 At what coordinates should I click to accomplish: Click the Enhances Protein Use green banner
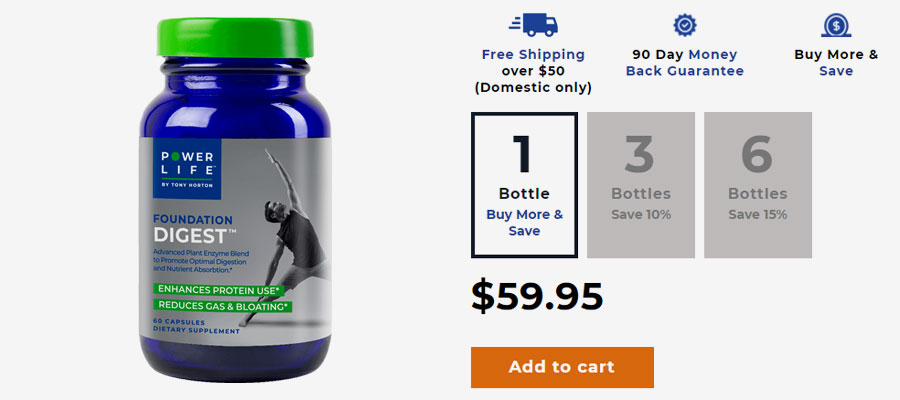tap(219, 289)
